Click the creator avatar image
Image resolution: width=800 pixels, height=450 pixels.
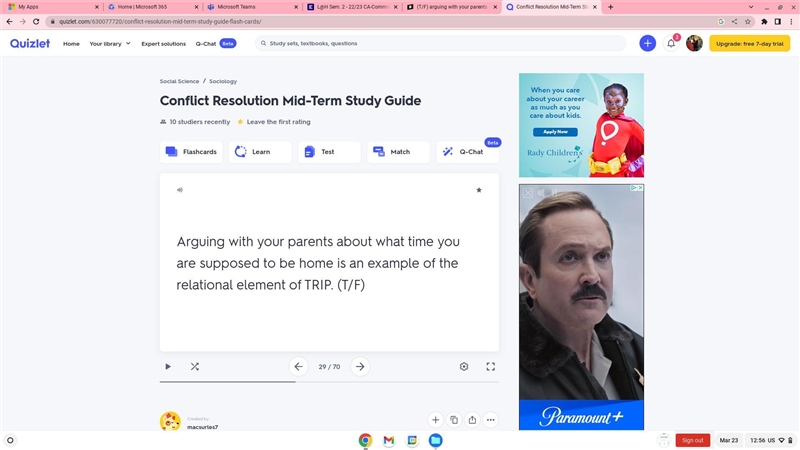coord(170,421)
